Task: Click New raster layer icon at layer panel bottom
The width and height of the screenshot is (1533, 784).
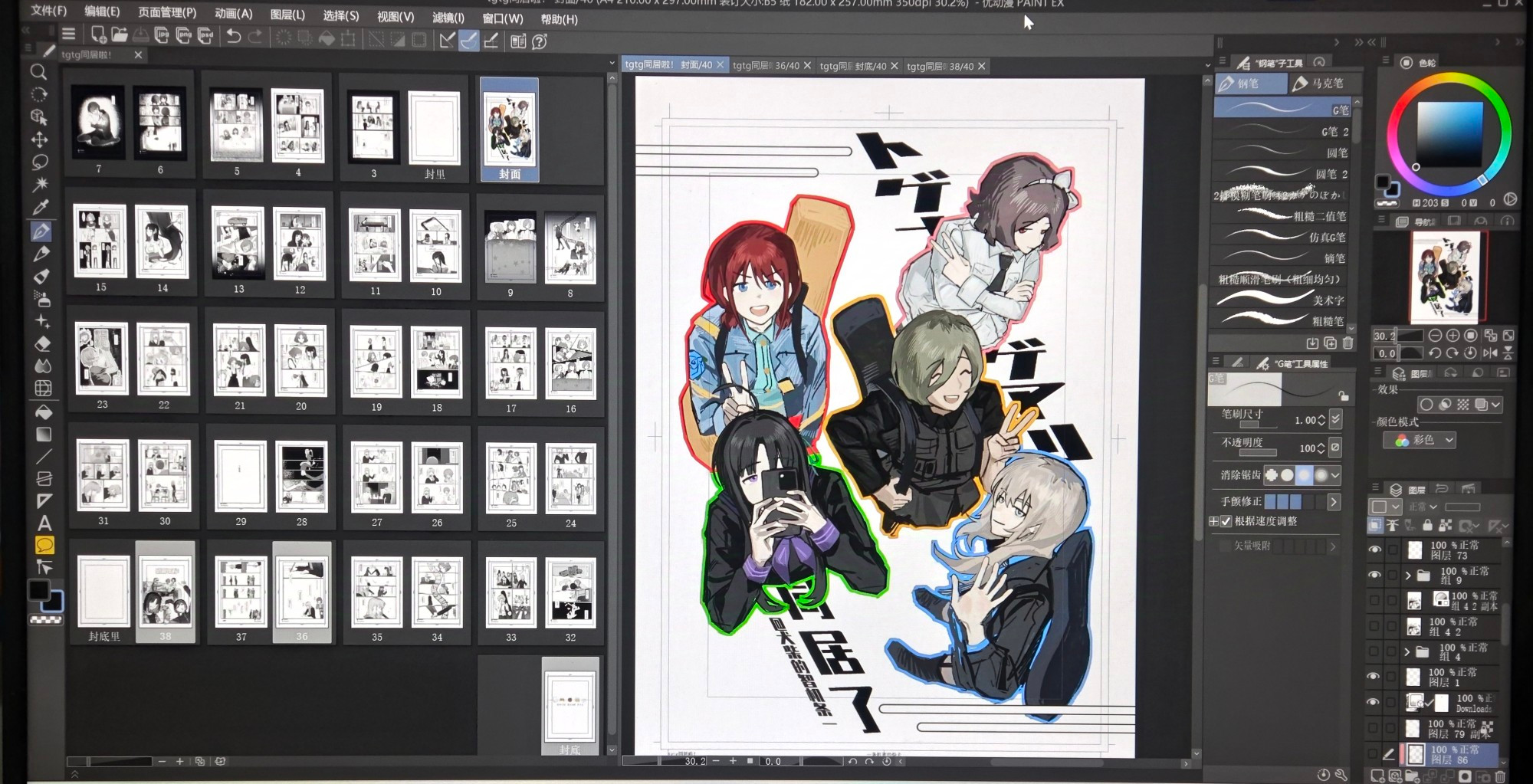Action: pos(1377,776)
